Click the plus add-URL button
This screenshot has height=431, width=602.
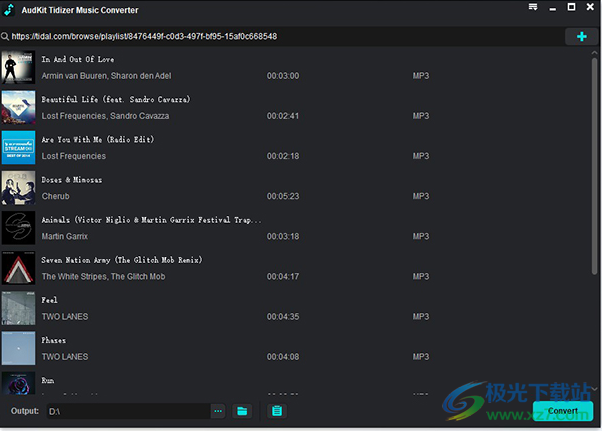(581, 36)
